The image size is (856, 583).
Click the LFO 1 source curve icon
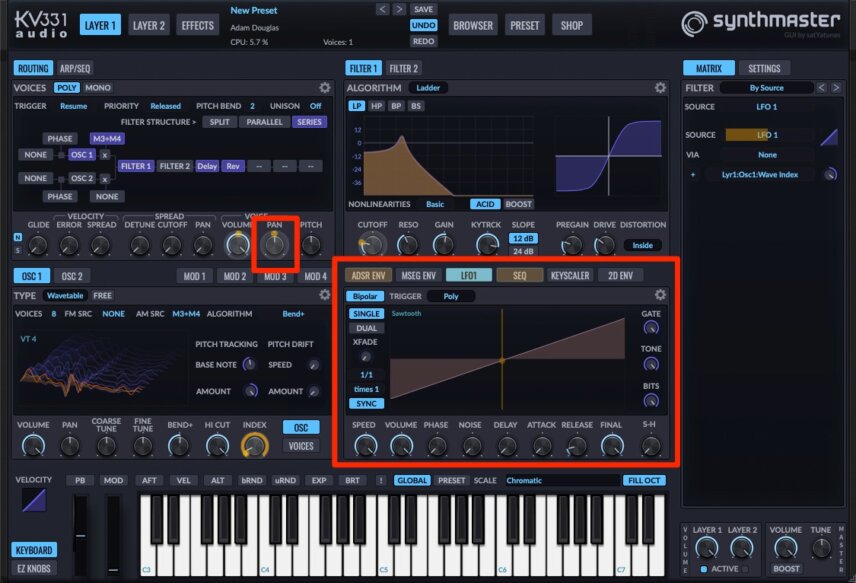[829, 138]
